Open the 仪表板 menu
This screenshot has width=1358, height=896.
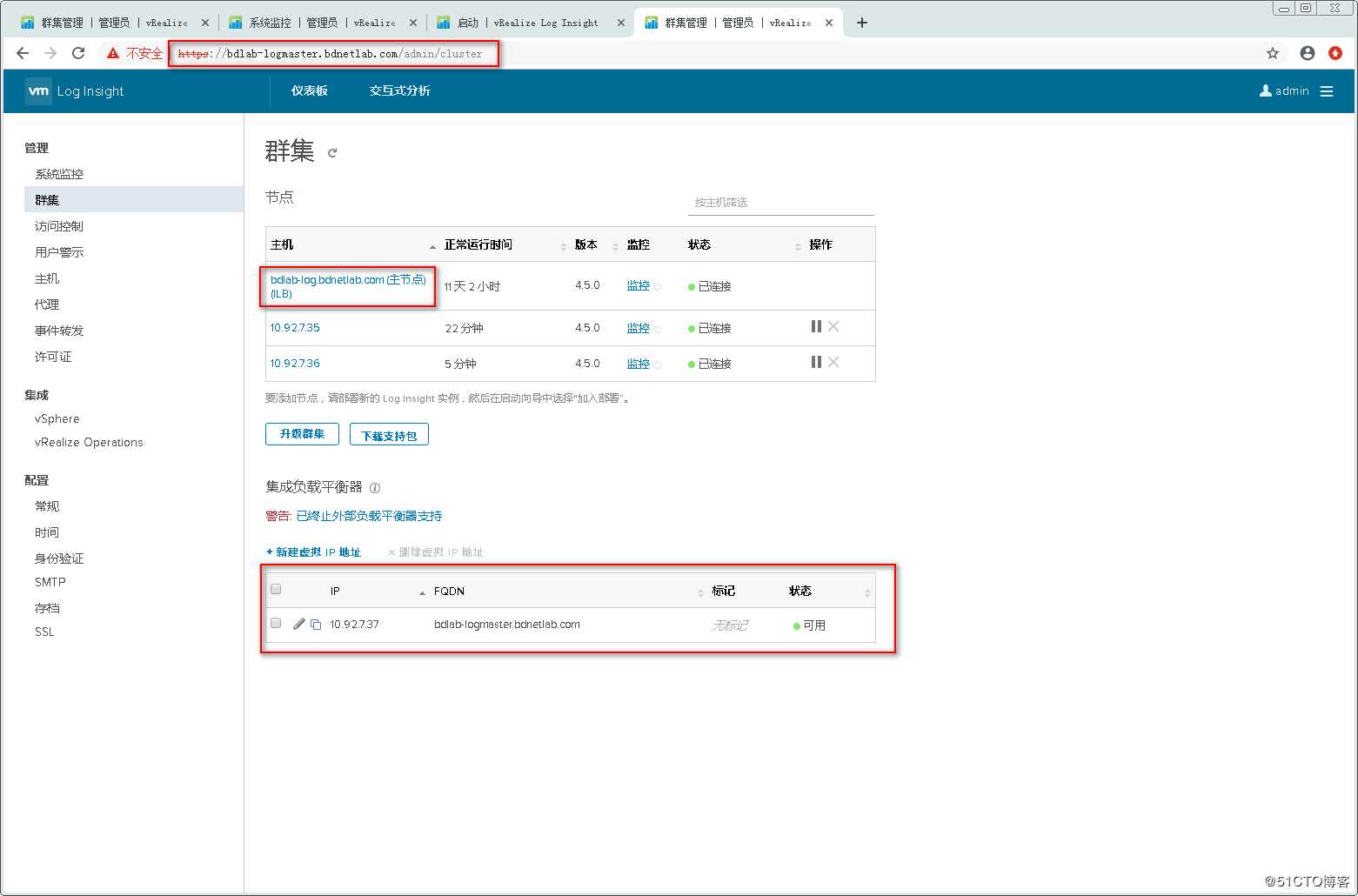point(310,90)
